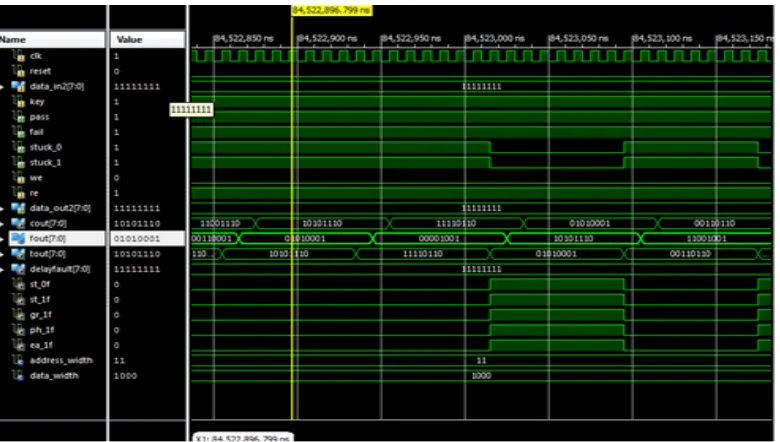This screenshot has width=780, height=442.
Task: Click the fail signal icon
Action: point(19,132)
